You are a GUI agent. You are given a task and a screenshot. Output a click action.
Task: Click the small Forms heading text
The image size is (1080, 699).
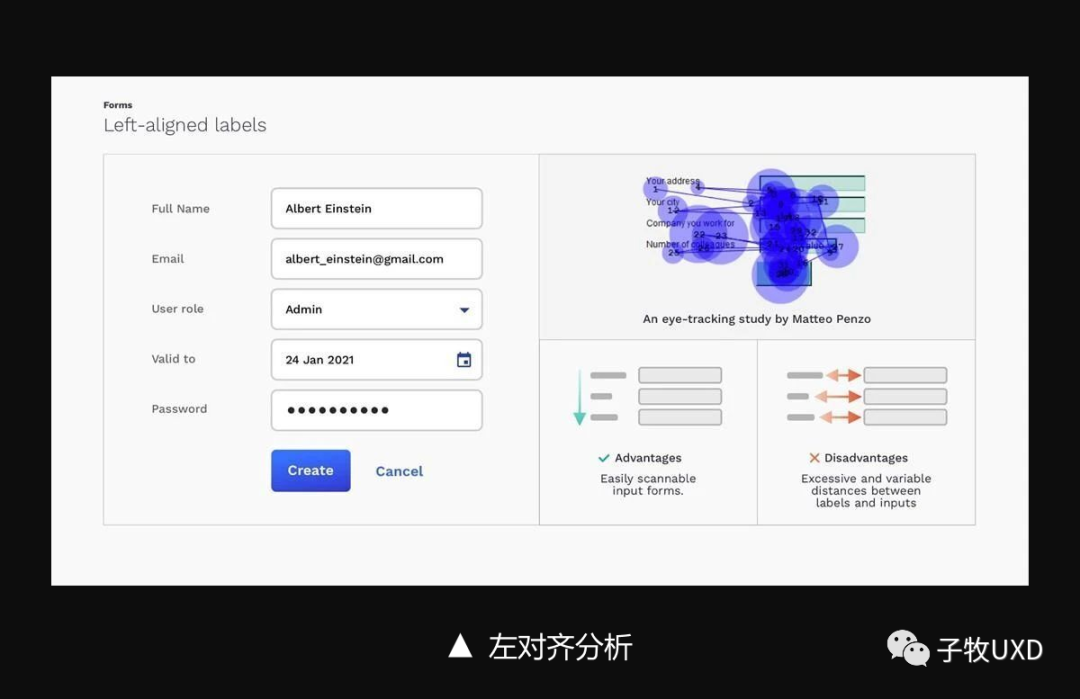point(118,105)
